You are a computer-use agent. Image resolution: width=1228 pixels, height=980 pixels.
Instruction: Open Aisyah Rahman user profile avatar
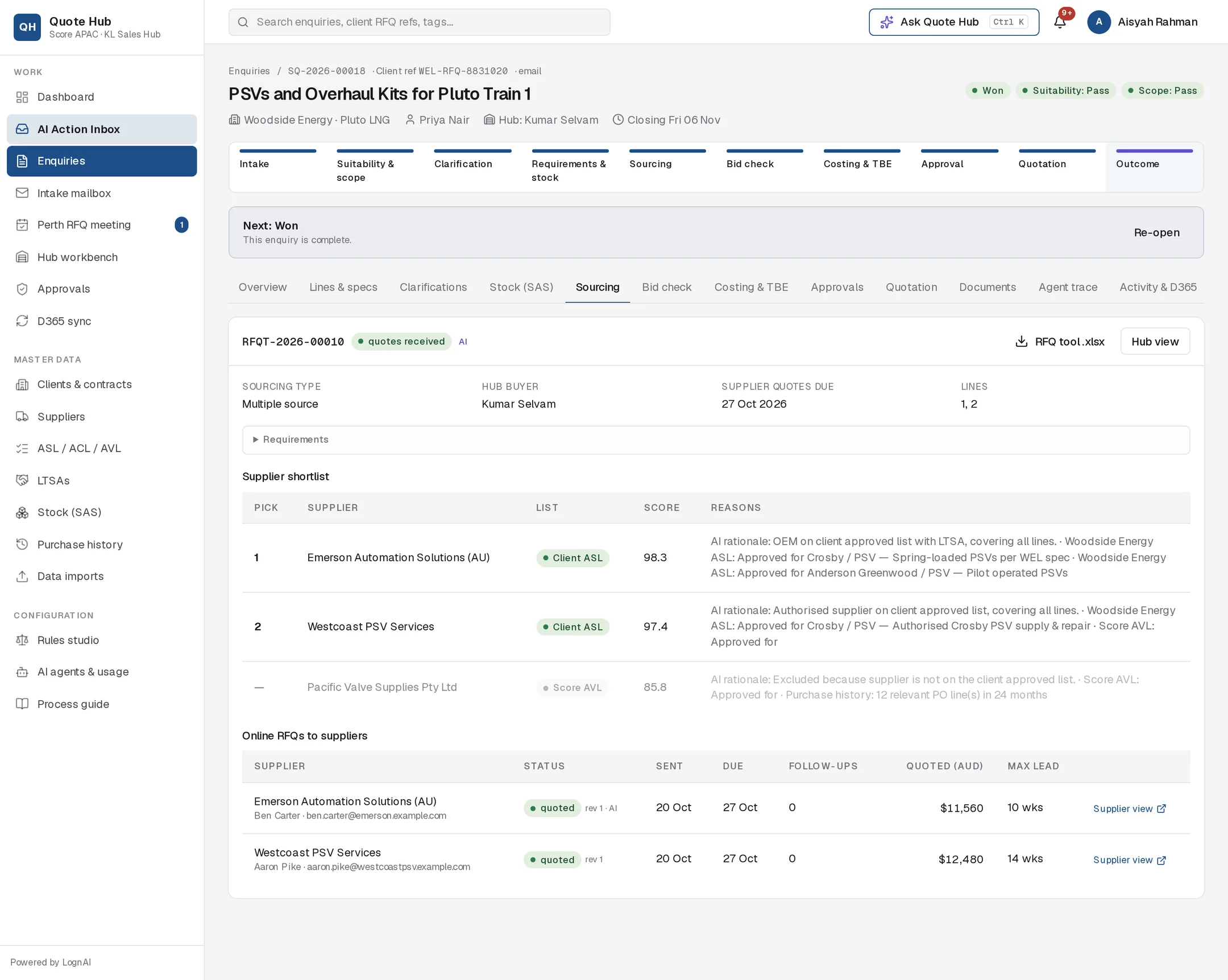pos(1099,22)
